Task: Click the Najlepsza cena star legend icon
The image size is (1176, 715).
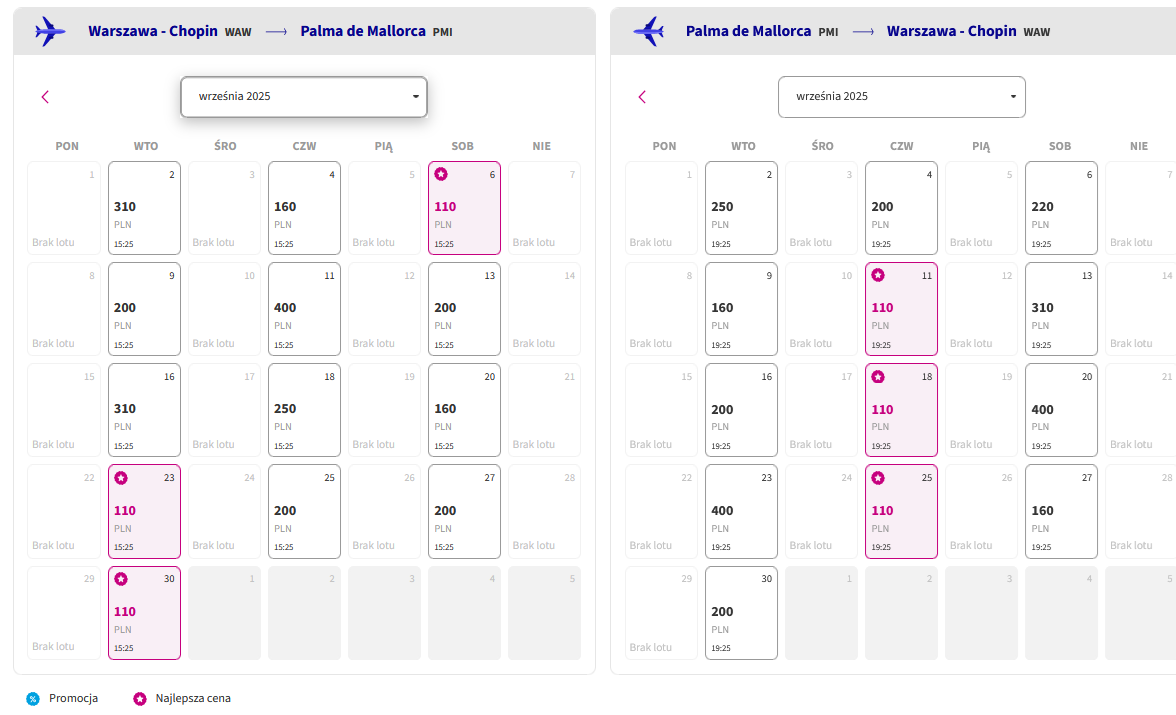Action: pos(140,698)
